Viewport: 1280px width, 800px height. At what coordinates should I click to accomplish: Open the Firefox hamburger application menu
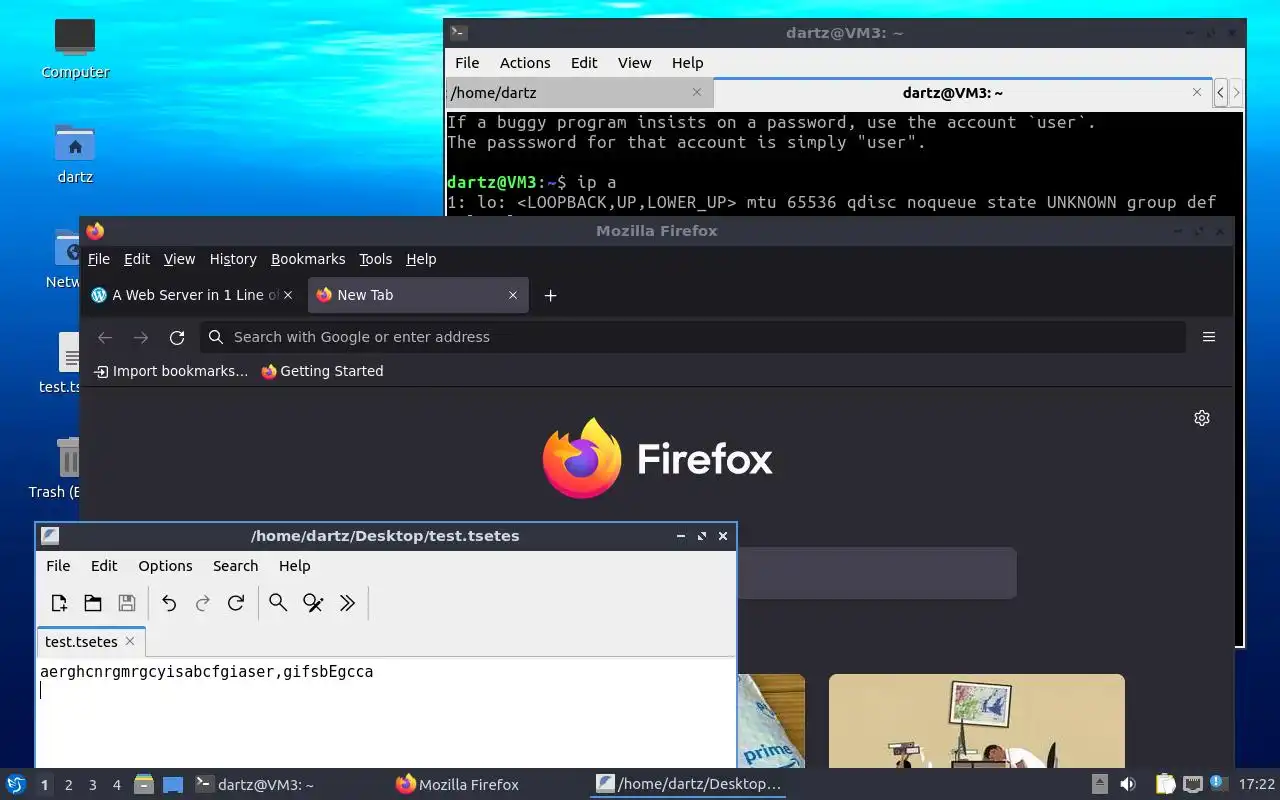click(1209, 337)
